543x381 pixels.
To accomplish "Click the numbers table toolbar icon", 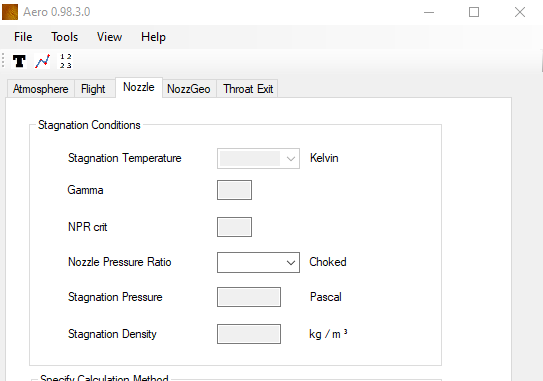I will [65, 61].
